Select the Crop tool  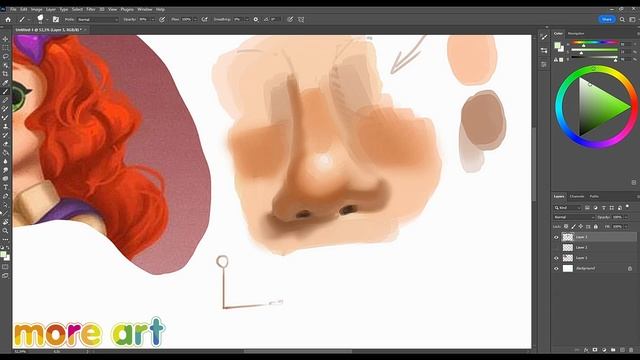pyautogui.click(x=5, y=74)
